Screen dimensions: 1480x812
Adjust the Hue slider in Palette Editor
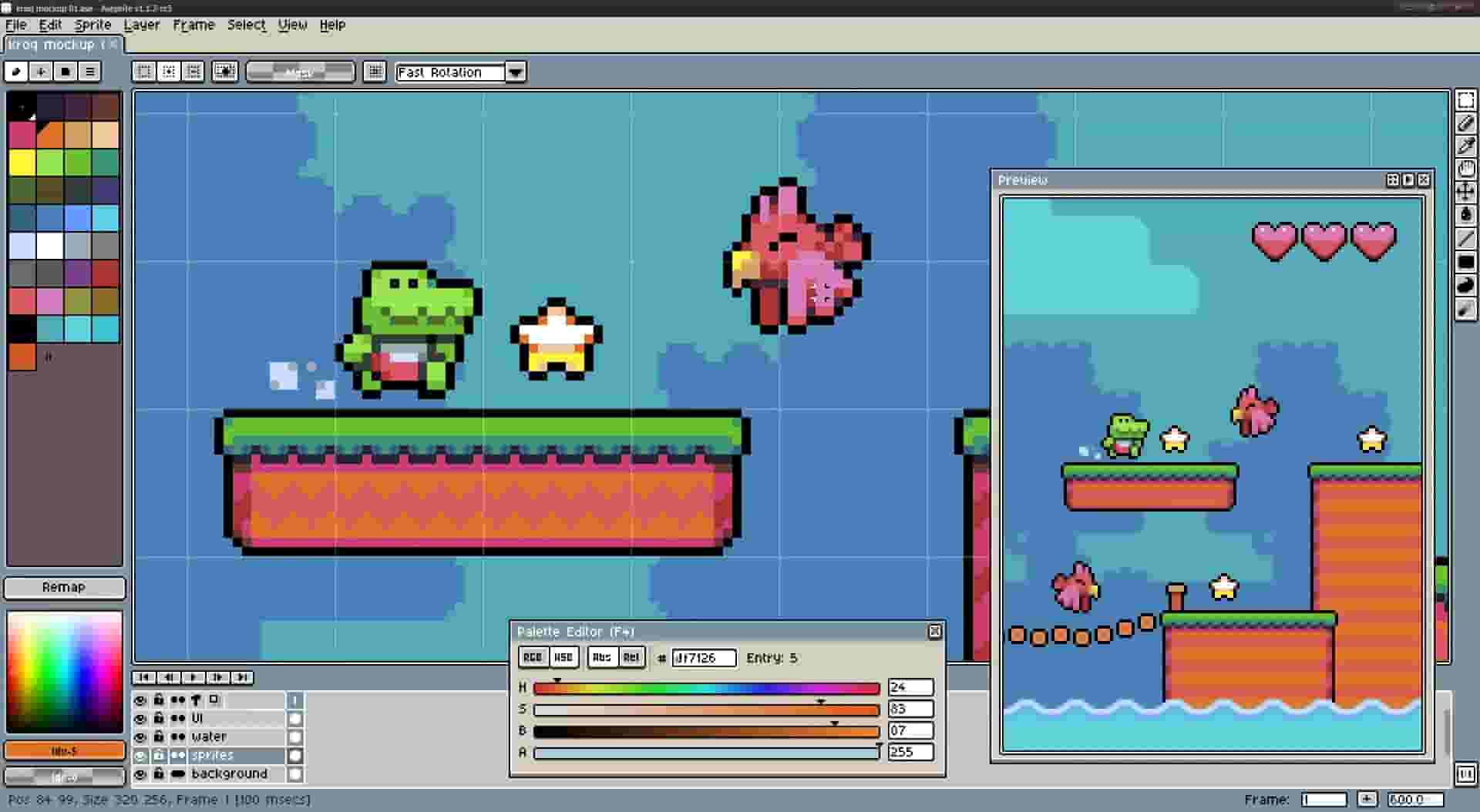click(705, 687)
